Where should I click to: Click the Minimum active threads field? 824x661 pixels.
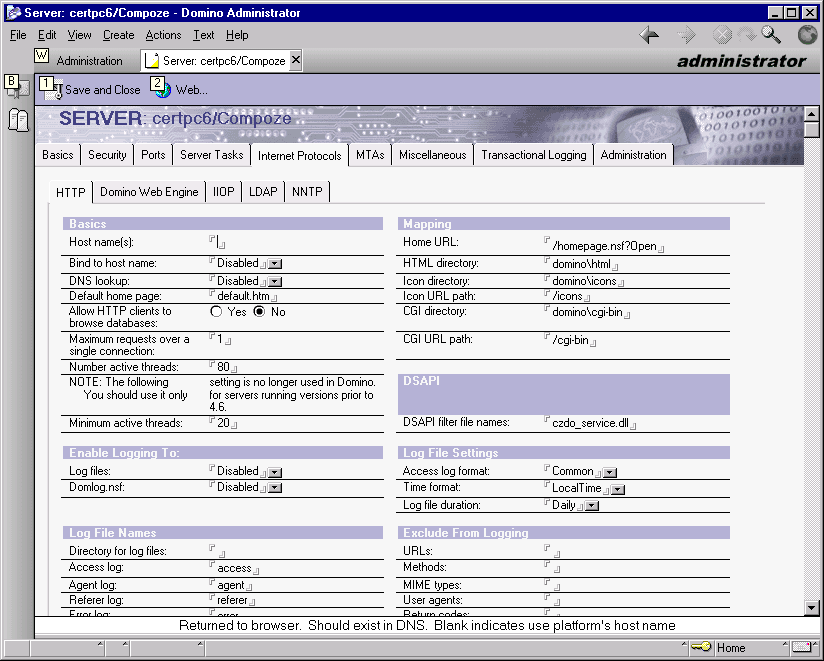coord(223,423)
